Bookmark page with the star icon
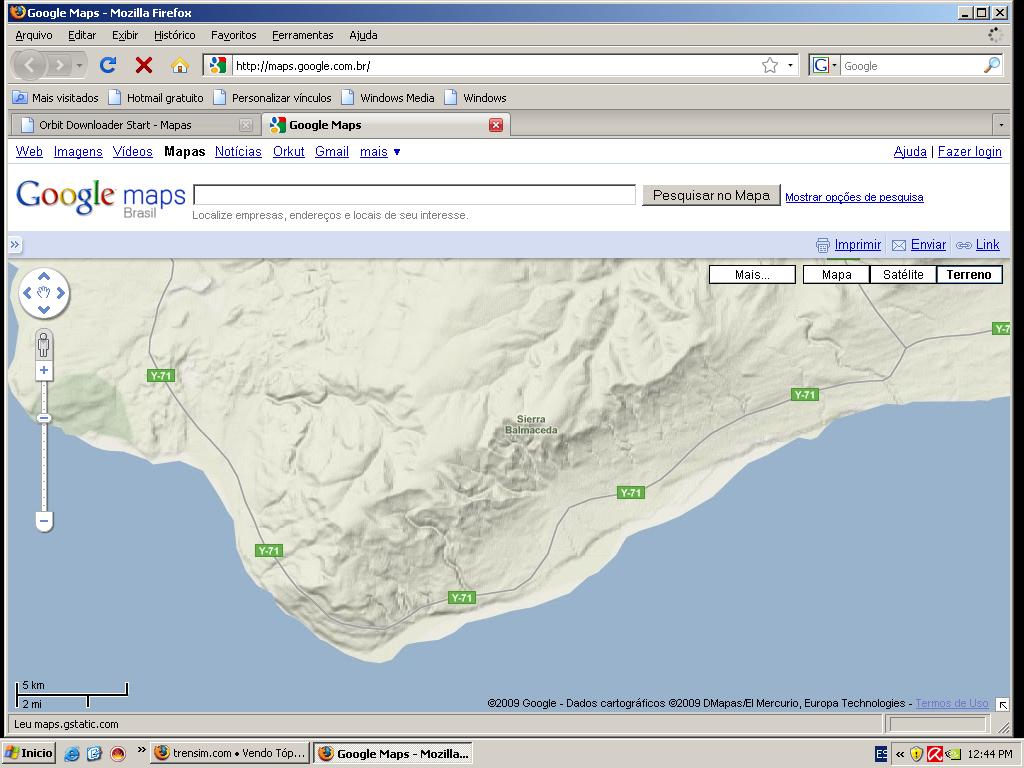The height and width of the screenshot is (768, 1024). pos(769,66)
